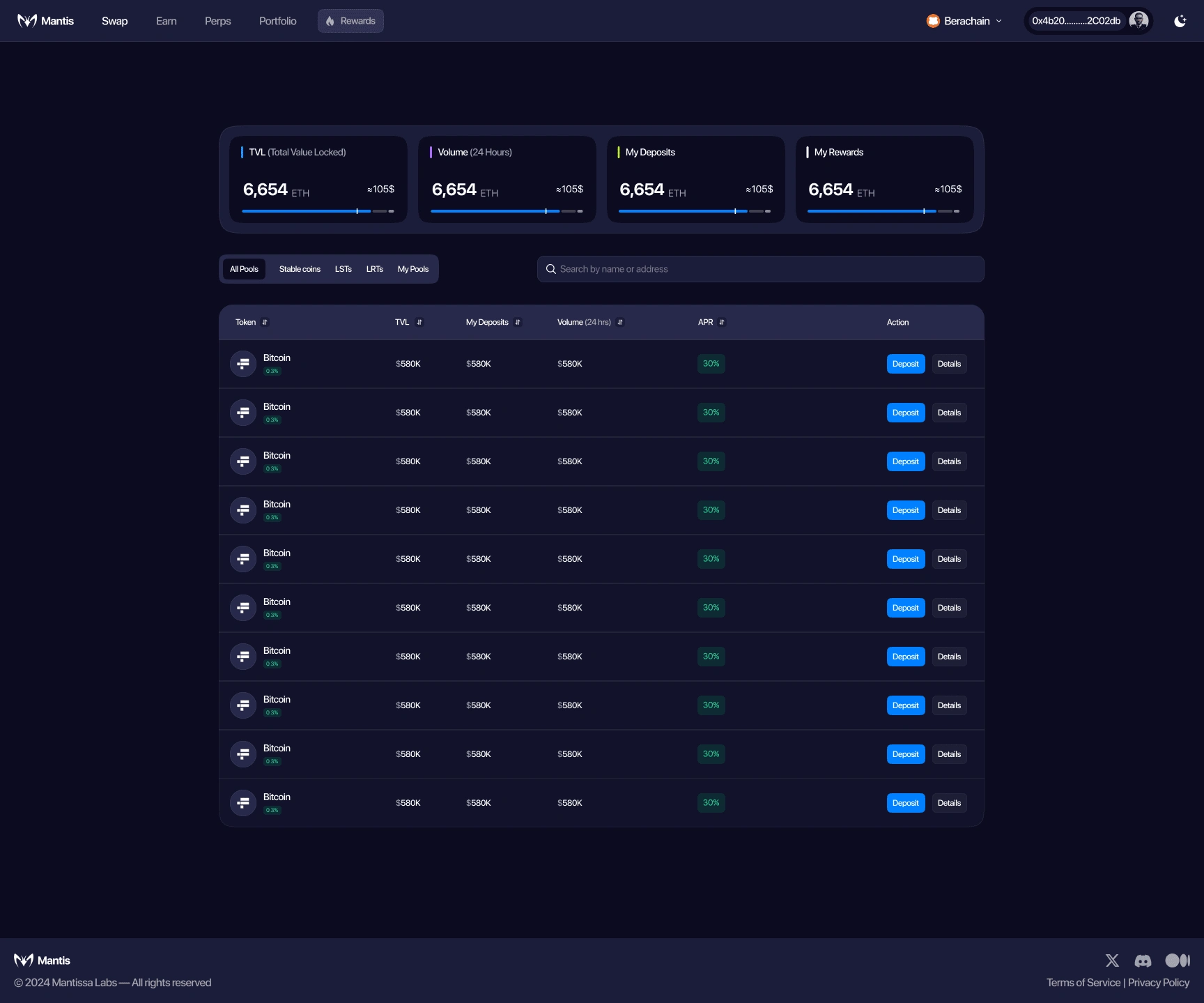This screenshot has width=1204, height=1003.
Task: Toggle dark mode moon icon
Action: pyautogui.click(x=1180, y=21)
